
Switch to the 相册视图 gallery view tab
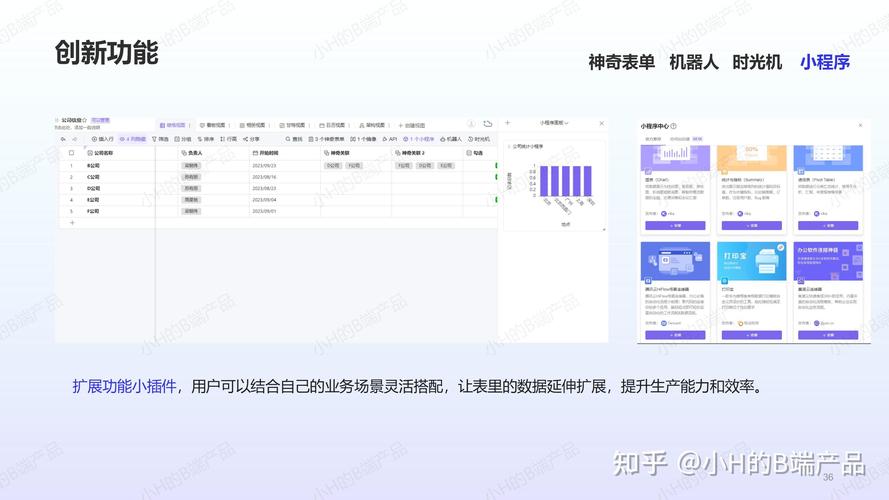[252, 125]
